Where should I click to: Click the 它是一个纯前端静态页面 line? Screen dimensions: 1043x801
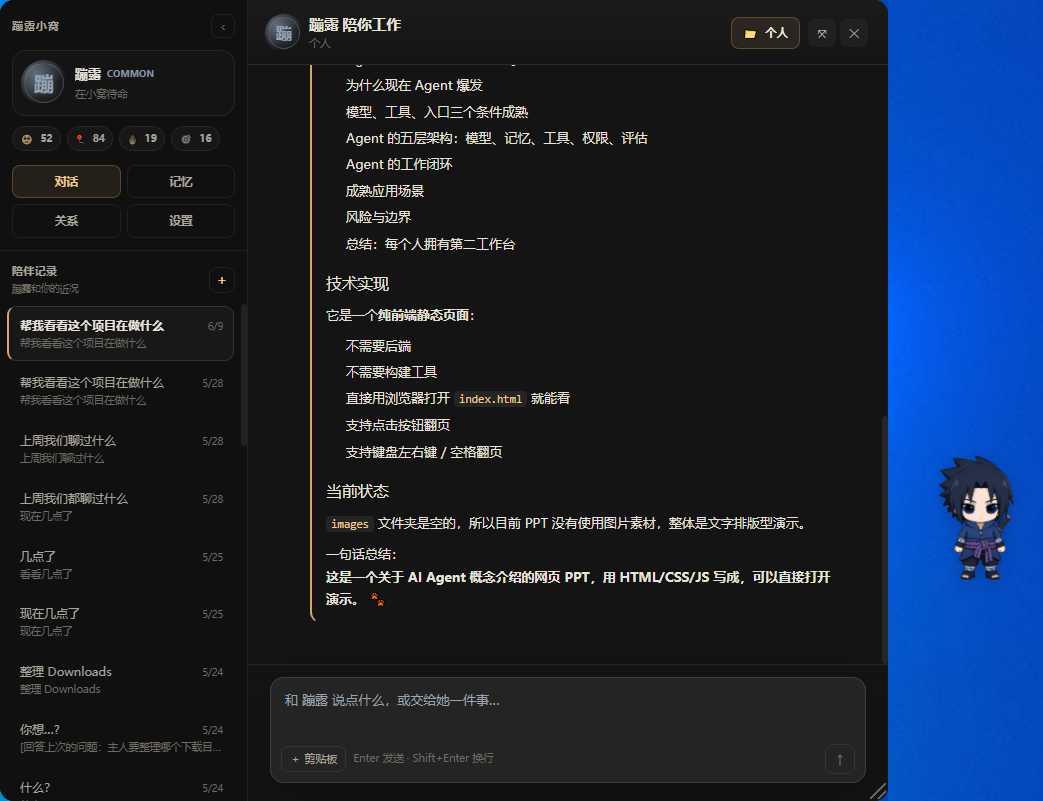point(400,316)
